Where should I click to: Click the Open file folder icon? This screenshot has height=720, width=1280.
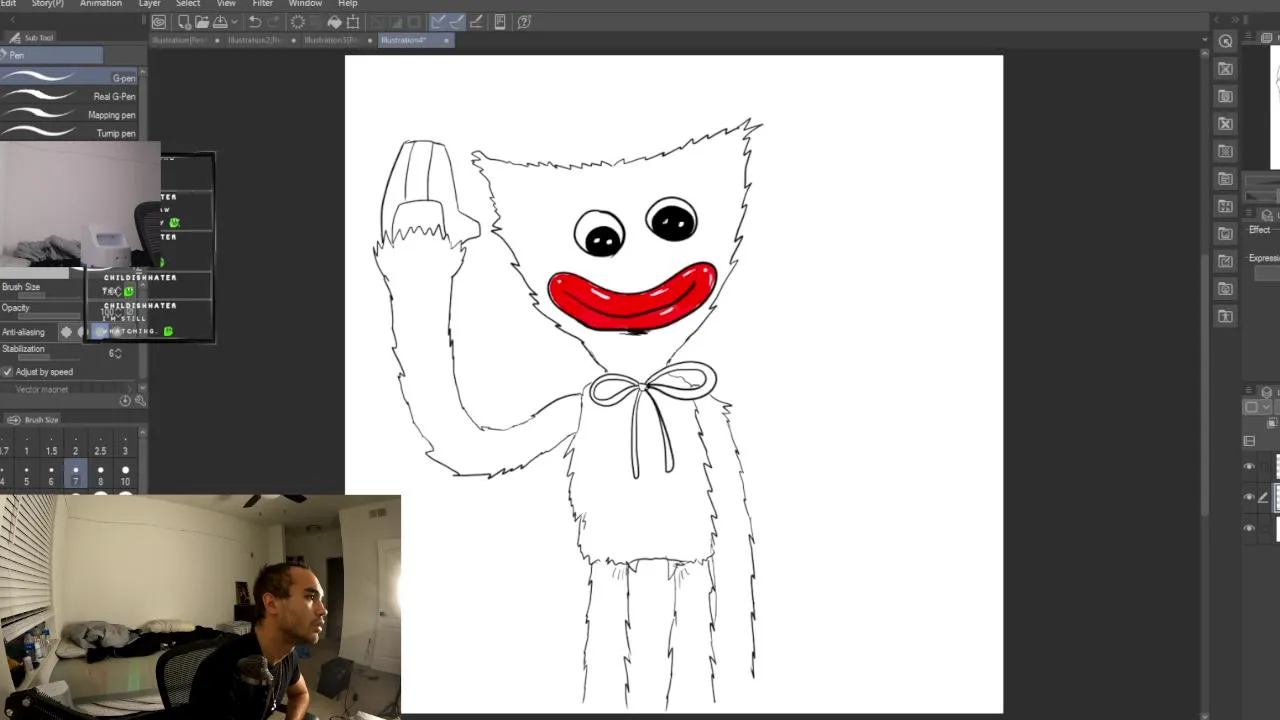coord(202,22)
